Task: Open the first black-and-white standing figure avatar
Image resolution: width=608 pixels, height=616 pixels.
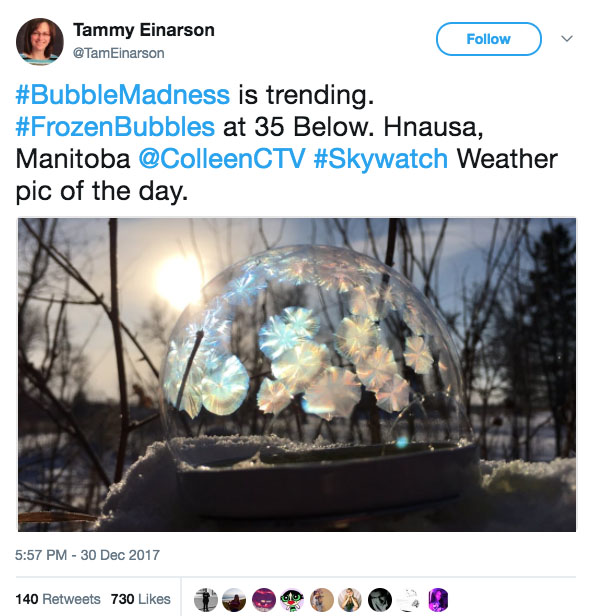Action: tap(205, 600)
